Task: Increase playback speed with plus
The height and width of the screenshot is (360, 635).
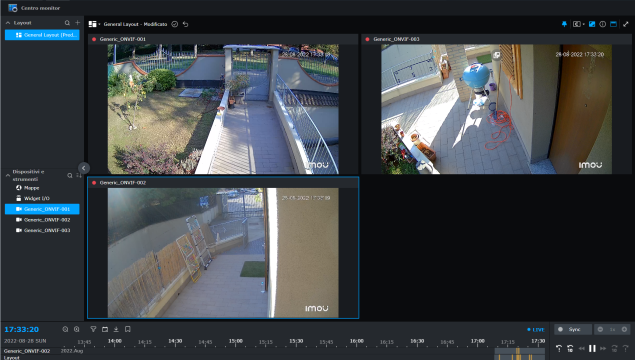Action: click(624, 329)
